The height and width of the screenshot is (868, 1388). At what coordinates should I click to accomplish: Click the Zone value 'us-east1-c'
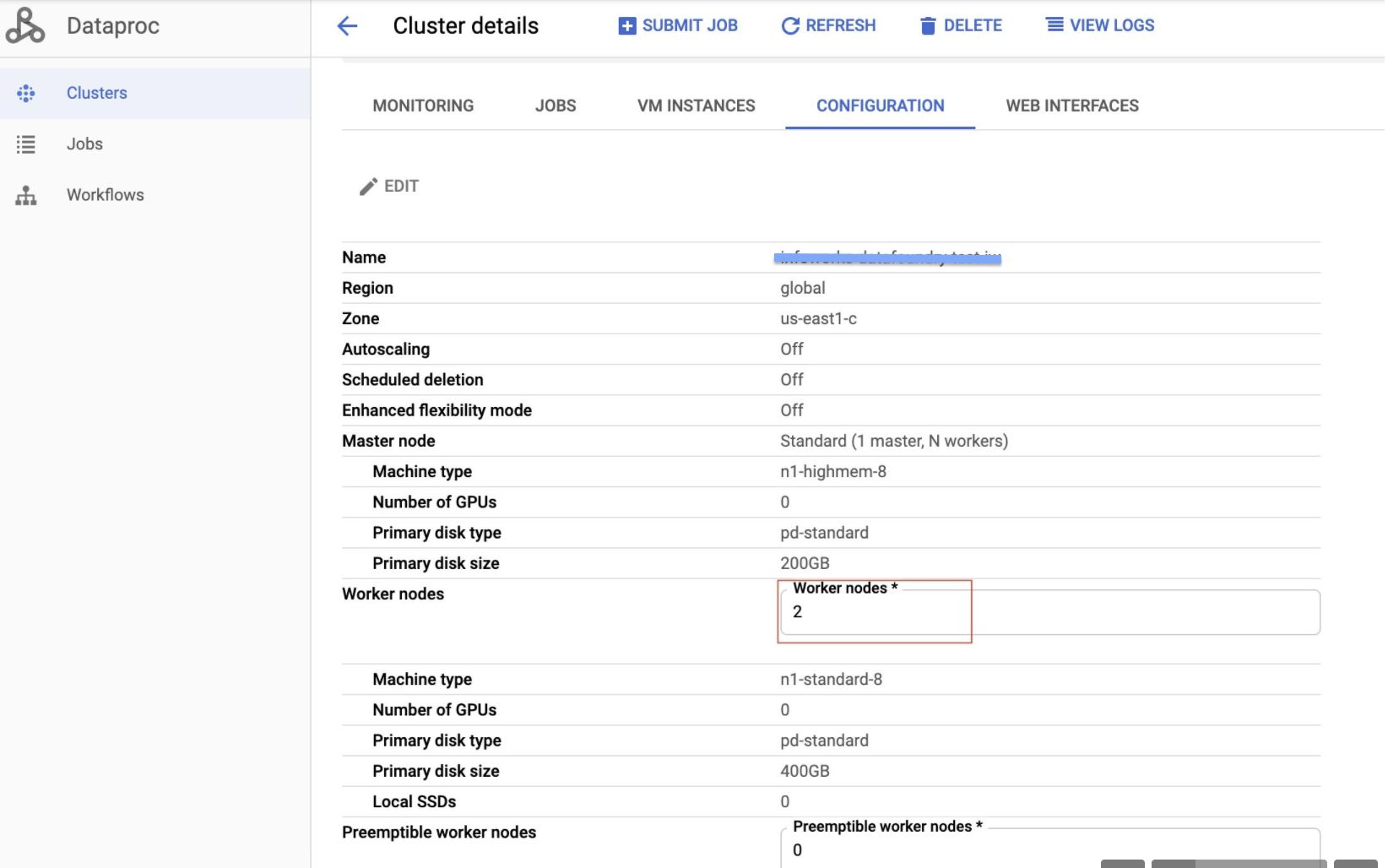(818, 318)
